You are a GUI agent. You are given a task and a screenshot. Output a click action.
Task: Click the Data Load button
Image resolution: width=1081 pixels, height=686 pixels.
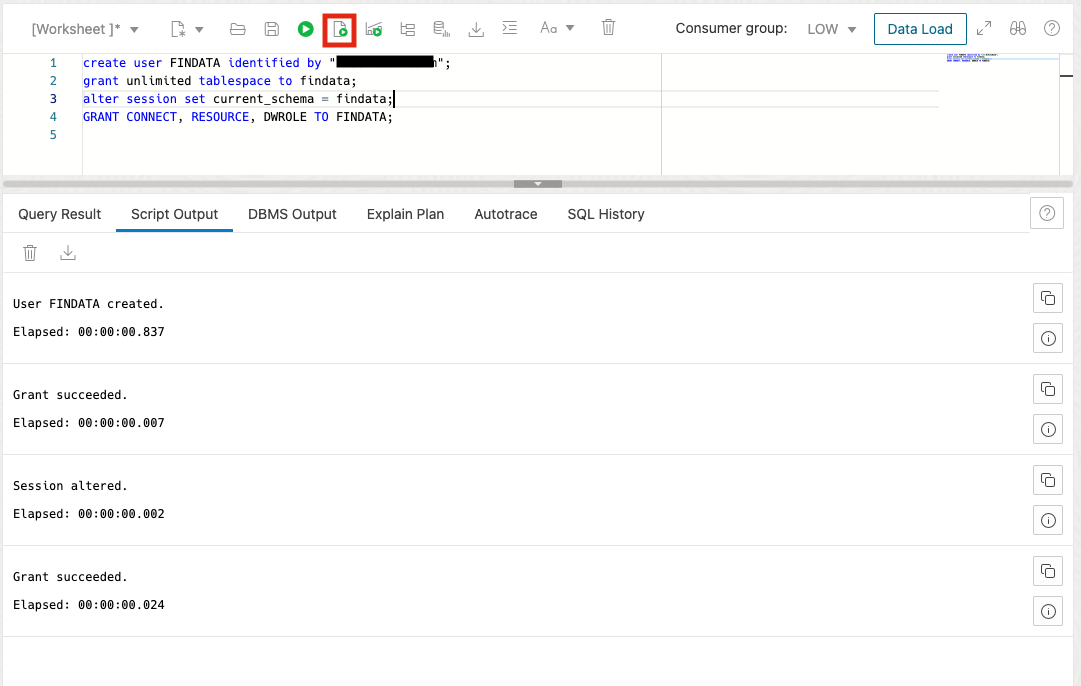[920, 29]
